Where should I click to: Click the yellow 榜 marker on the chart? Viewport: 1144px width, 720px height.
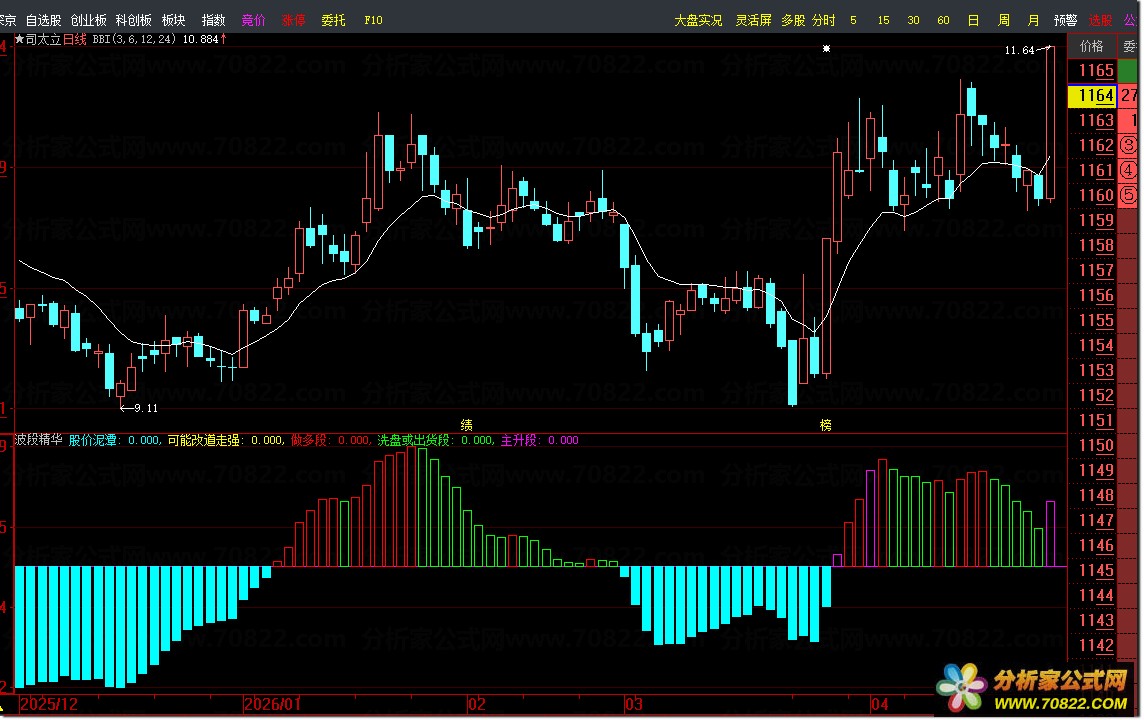[x=825, y=425]
